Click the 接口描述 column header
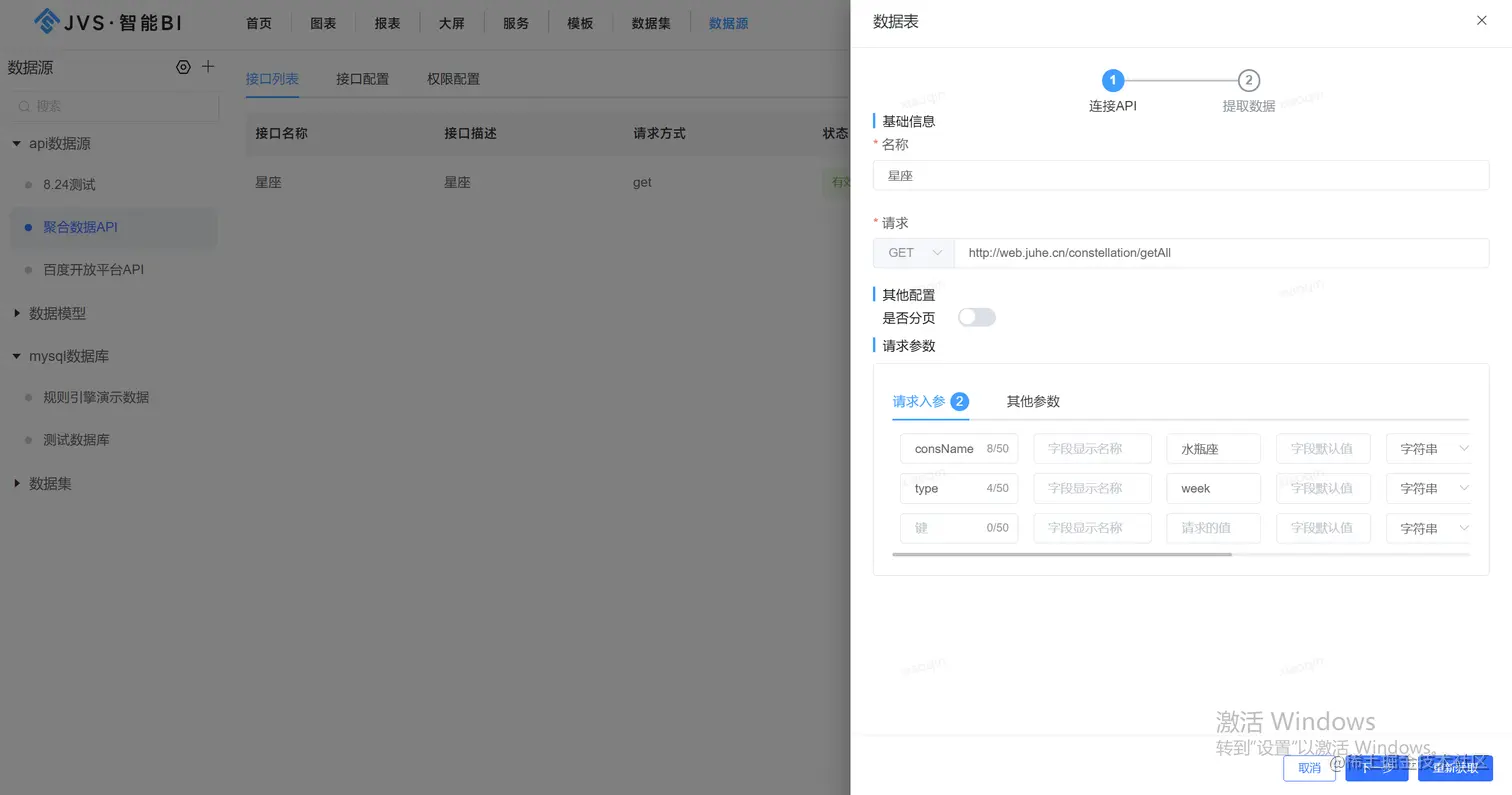The width and height of the screenshot is (1512, 795). click(x=470, y=133)
